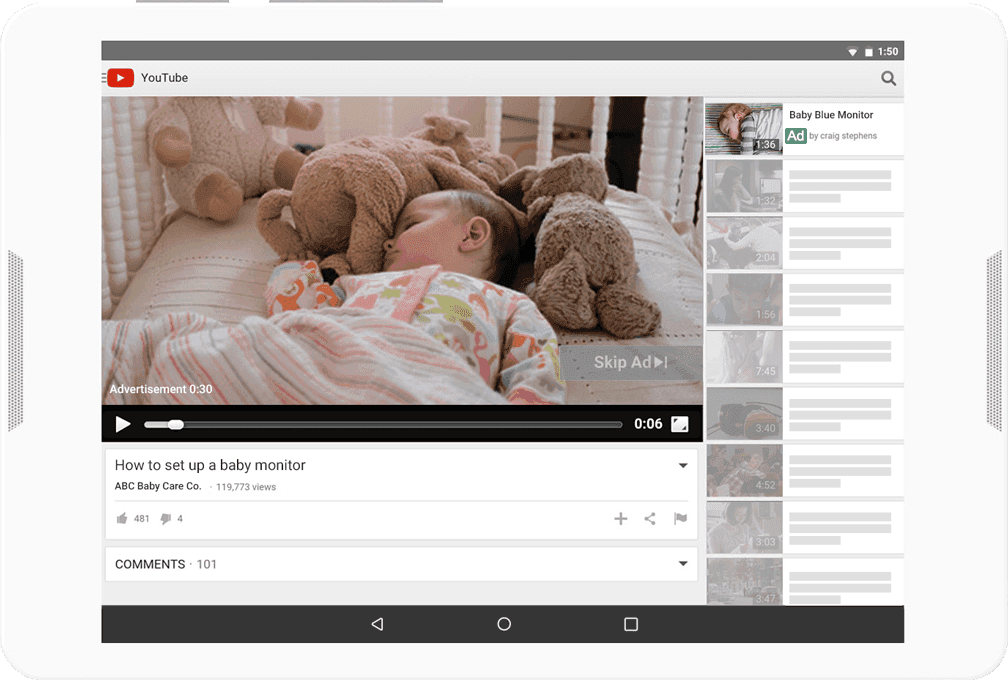The image size is (1008, 680).
Task: Open the search magnifier icon
Action: coord(888,79)
